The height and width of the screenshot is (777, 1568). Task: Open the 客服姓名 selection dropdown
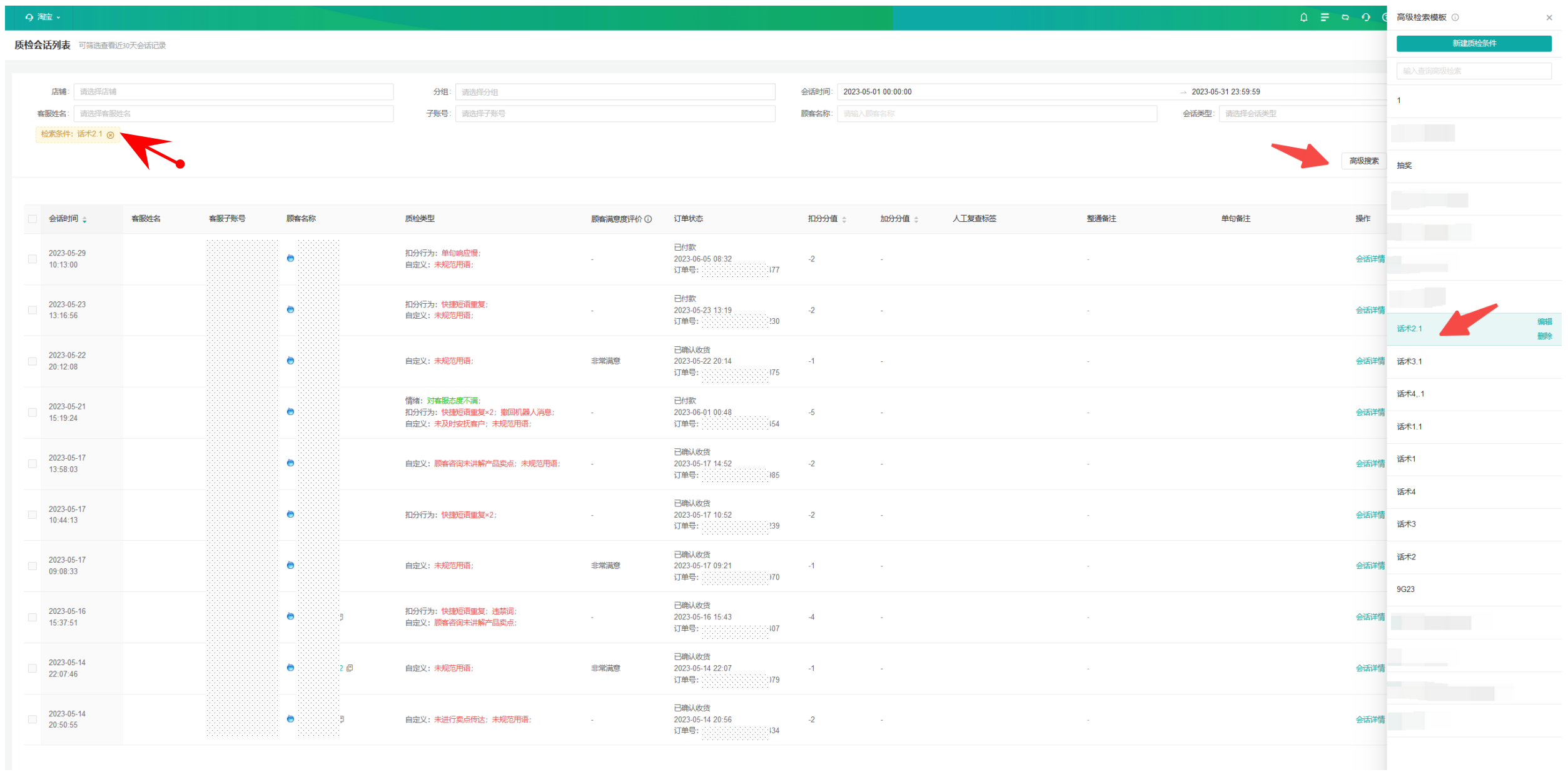coord(233,114)
